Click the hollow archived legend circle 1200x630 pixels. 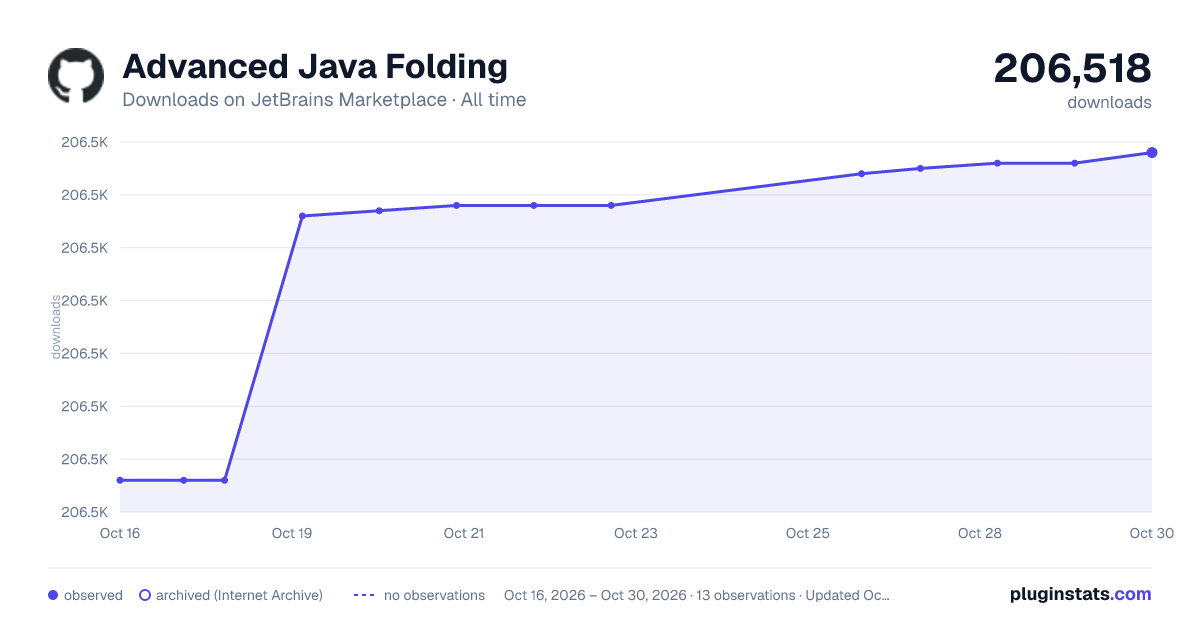click(x=145, y=595)
